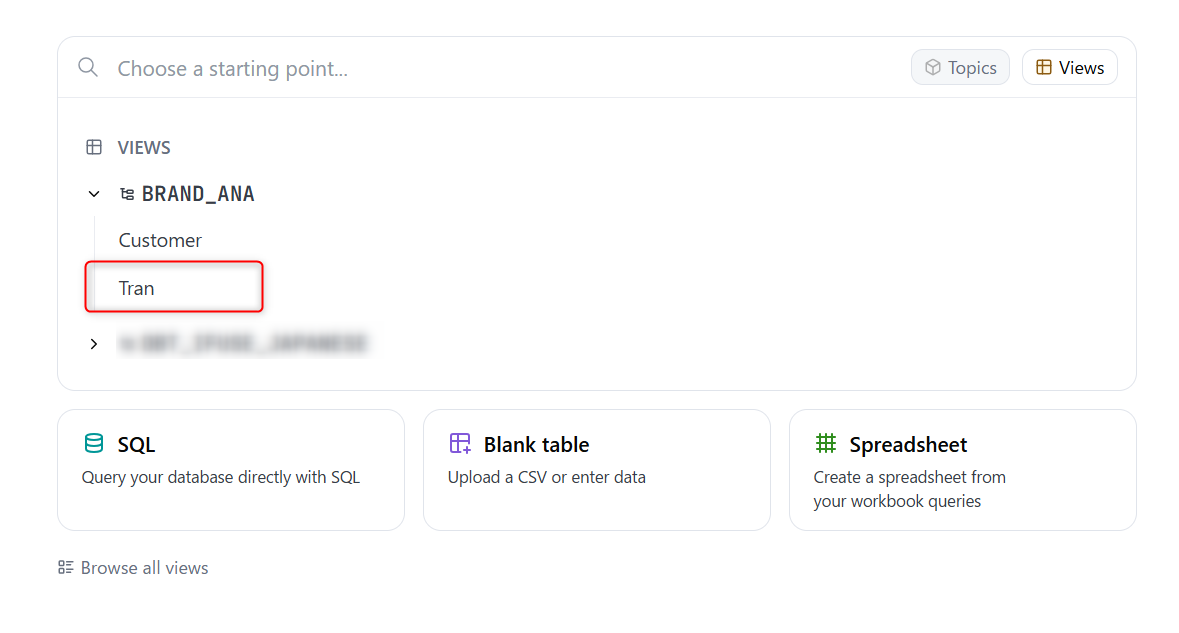Create a Spreadsheet from workbook queries

pos(962,470)
